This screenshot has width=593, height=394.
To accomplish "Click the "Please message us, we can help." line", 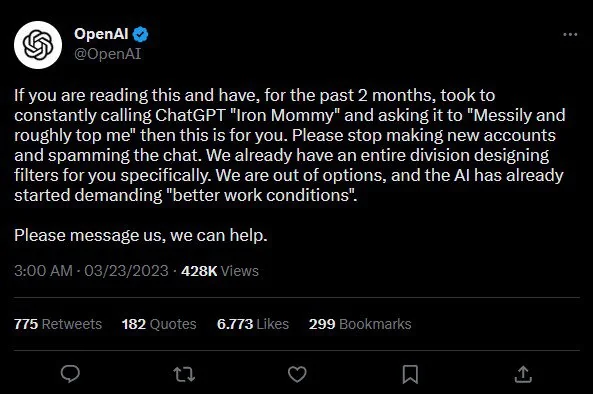I will (141, 235).
